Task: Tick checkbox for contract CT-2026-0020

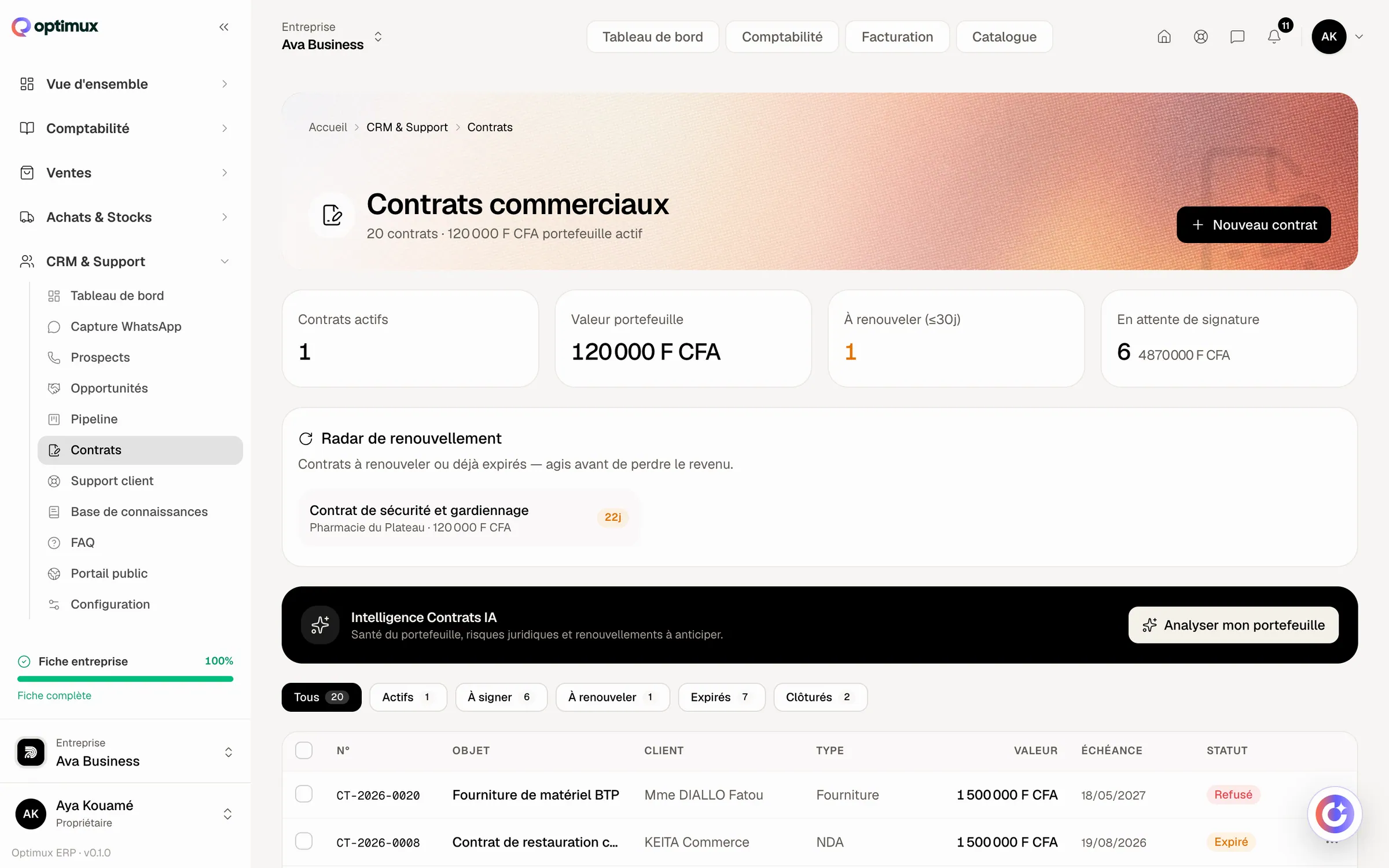Action: click(304, 794)
